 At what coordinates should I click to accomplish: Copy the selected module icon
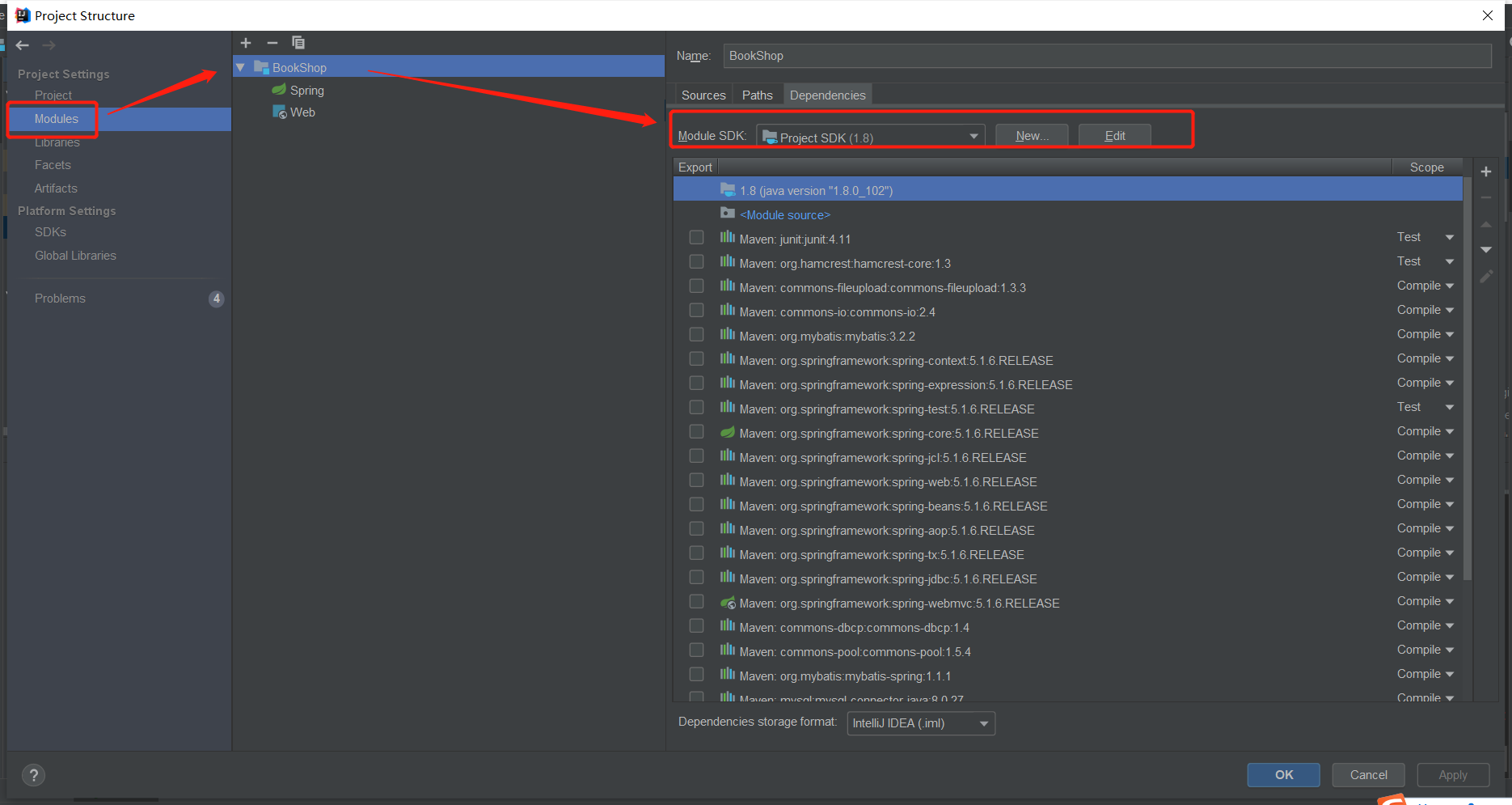click(x=298, y=43)
